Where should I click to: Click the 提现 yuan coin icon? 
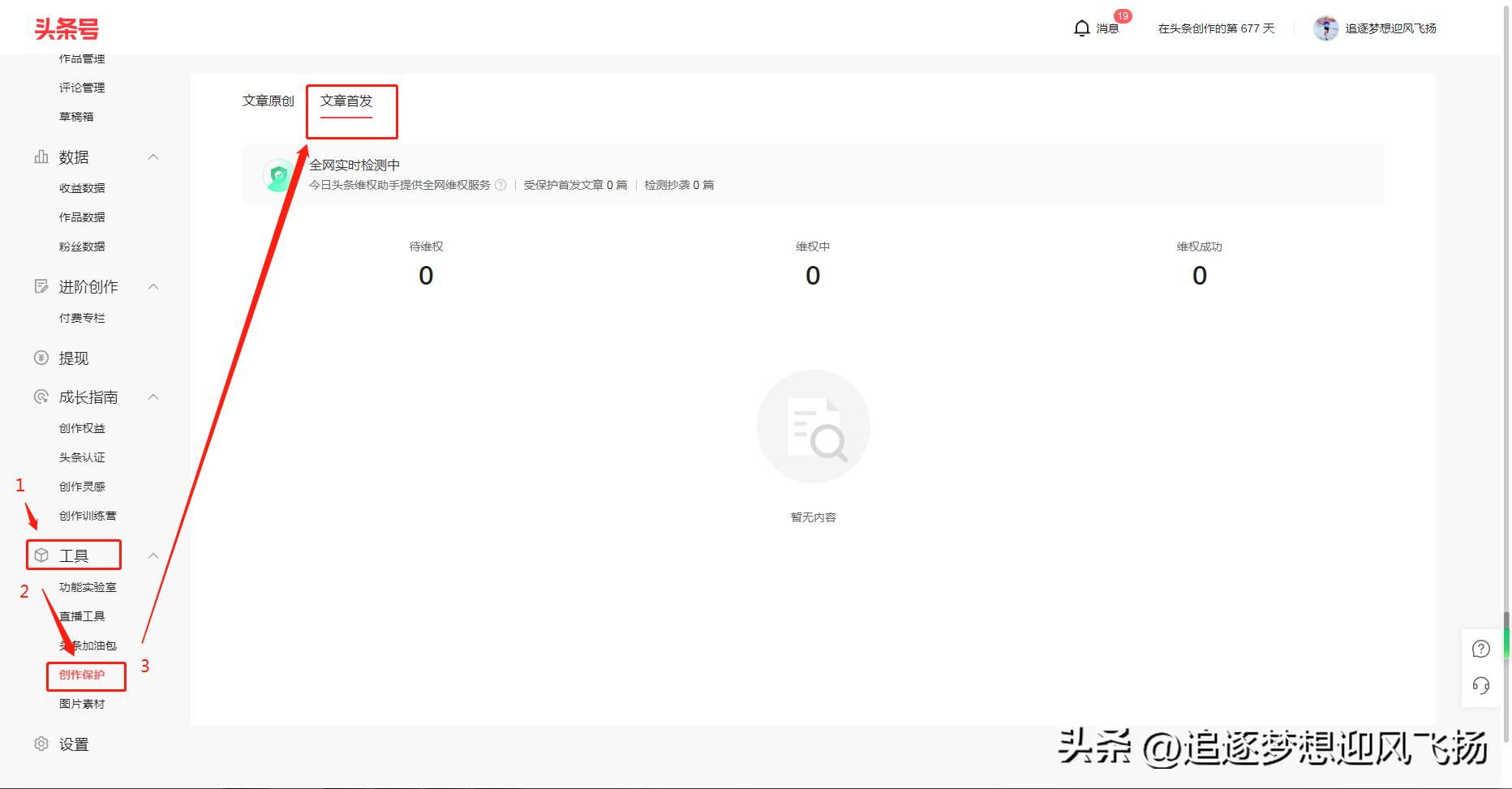coord(41,358)
